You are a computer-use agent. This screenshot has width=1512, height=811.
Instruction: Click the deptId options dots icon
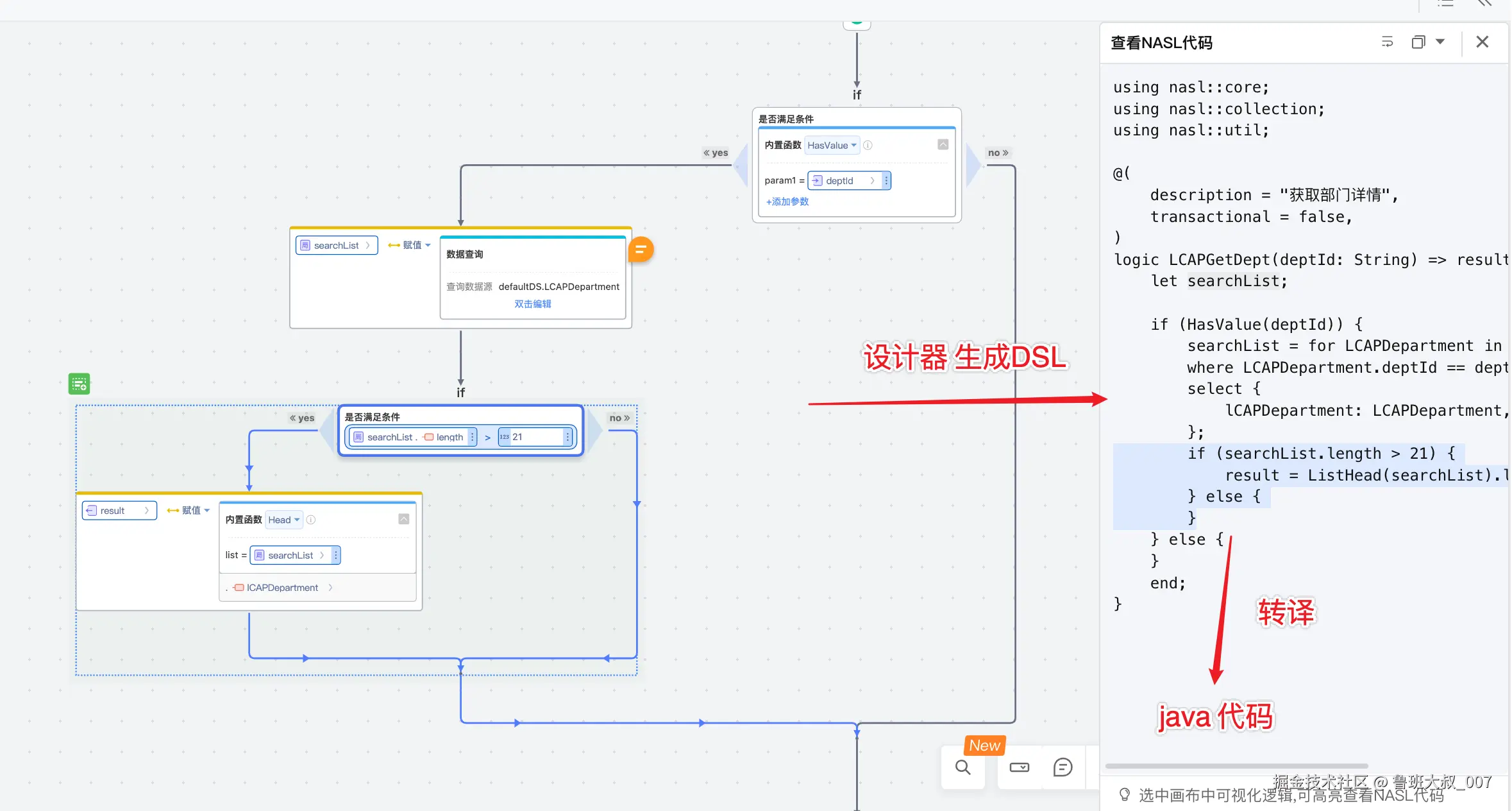pos(886,181)
